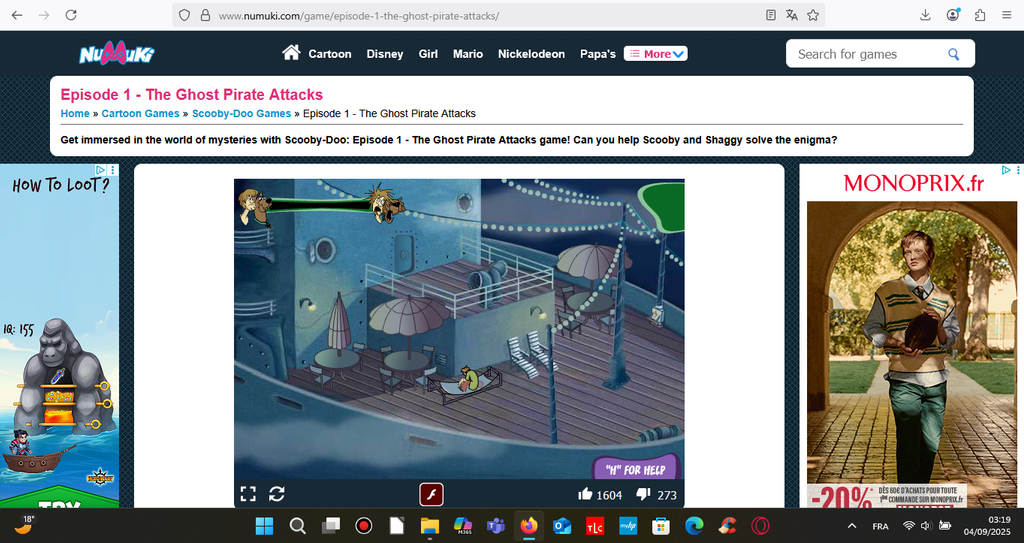Open the Disney games category

point(385,54)
